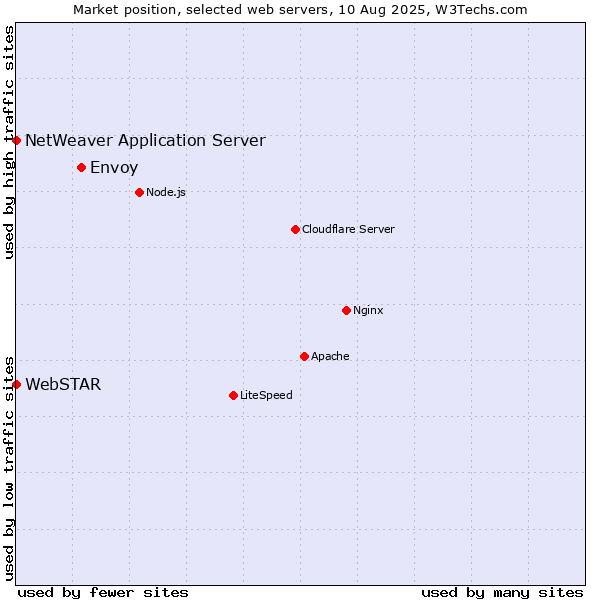The image size is (600, 600).
Task: Click the red Node.js data point
Action: 140,192
